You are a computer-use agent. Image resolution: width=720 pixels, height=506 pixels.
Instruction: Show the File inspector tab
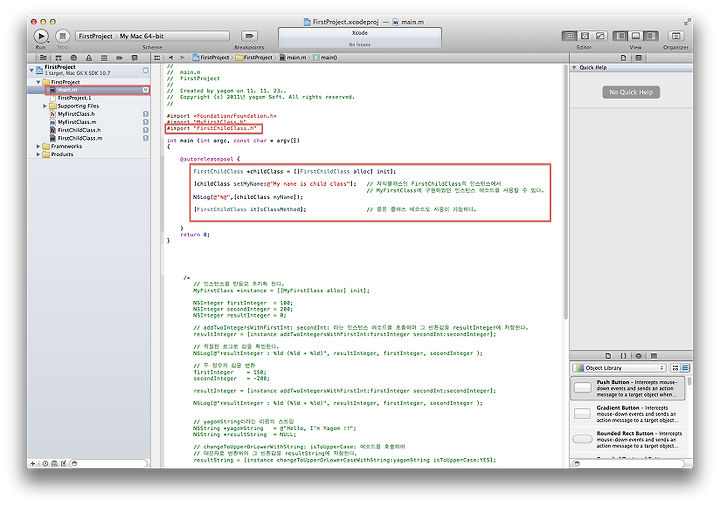pyautogui.click(x=623, y=58)
